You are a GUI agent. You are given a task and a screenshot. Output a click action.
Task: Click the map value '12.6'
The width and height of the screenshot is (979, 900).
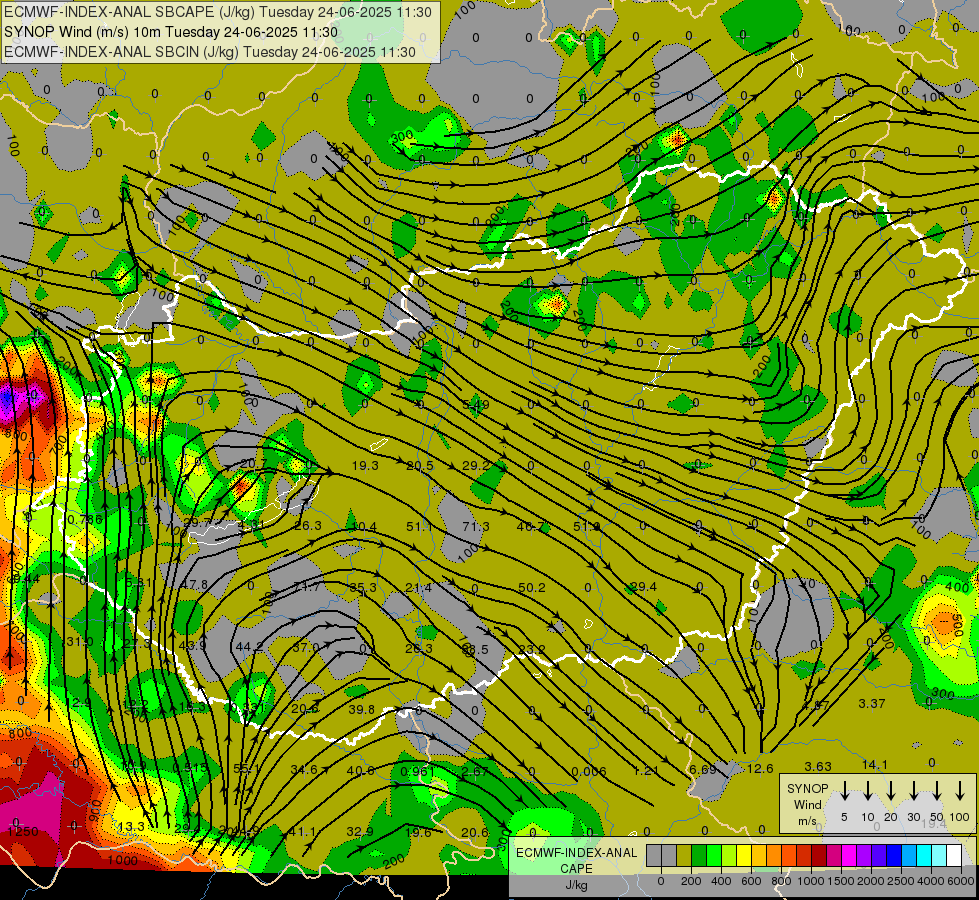(760, 768)
